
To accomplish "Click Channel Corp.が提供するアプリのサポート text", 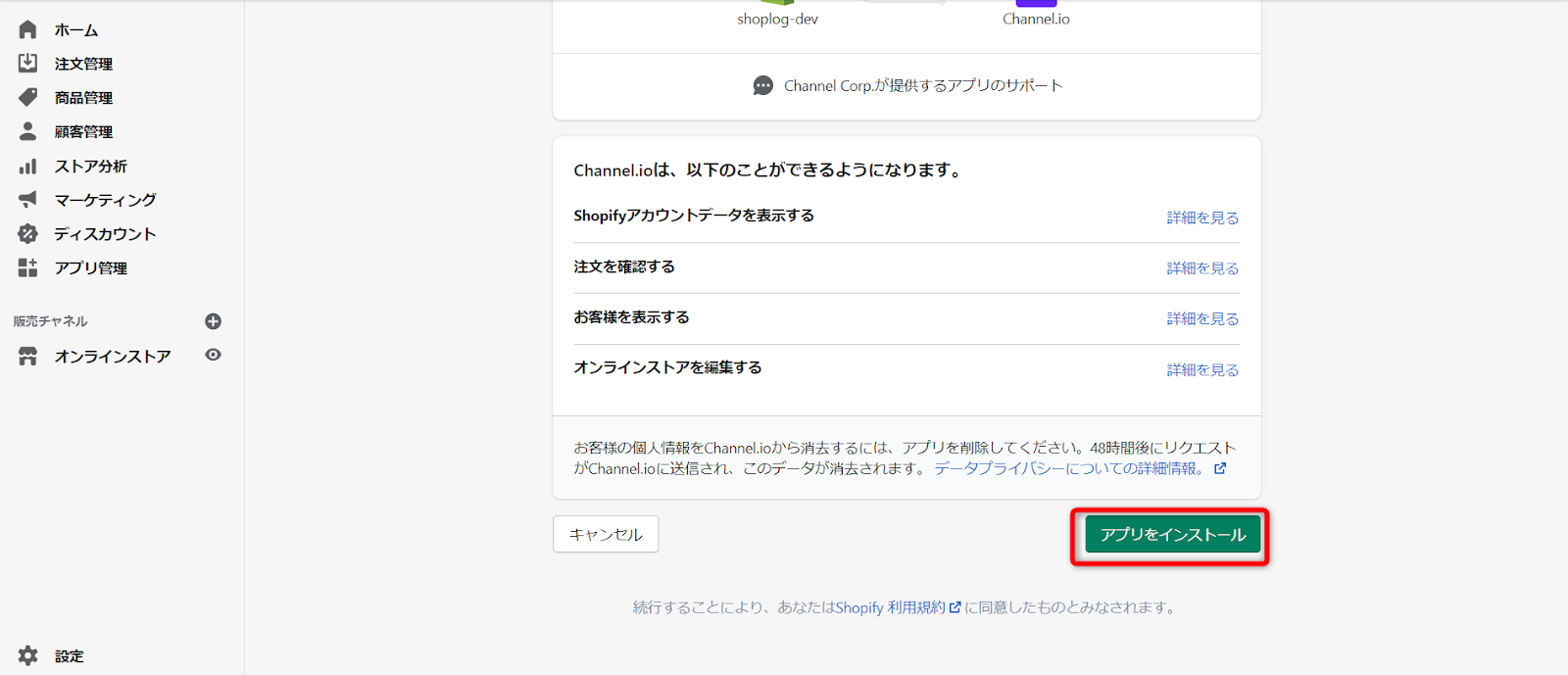I will click(x=923, y=85).
